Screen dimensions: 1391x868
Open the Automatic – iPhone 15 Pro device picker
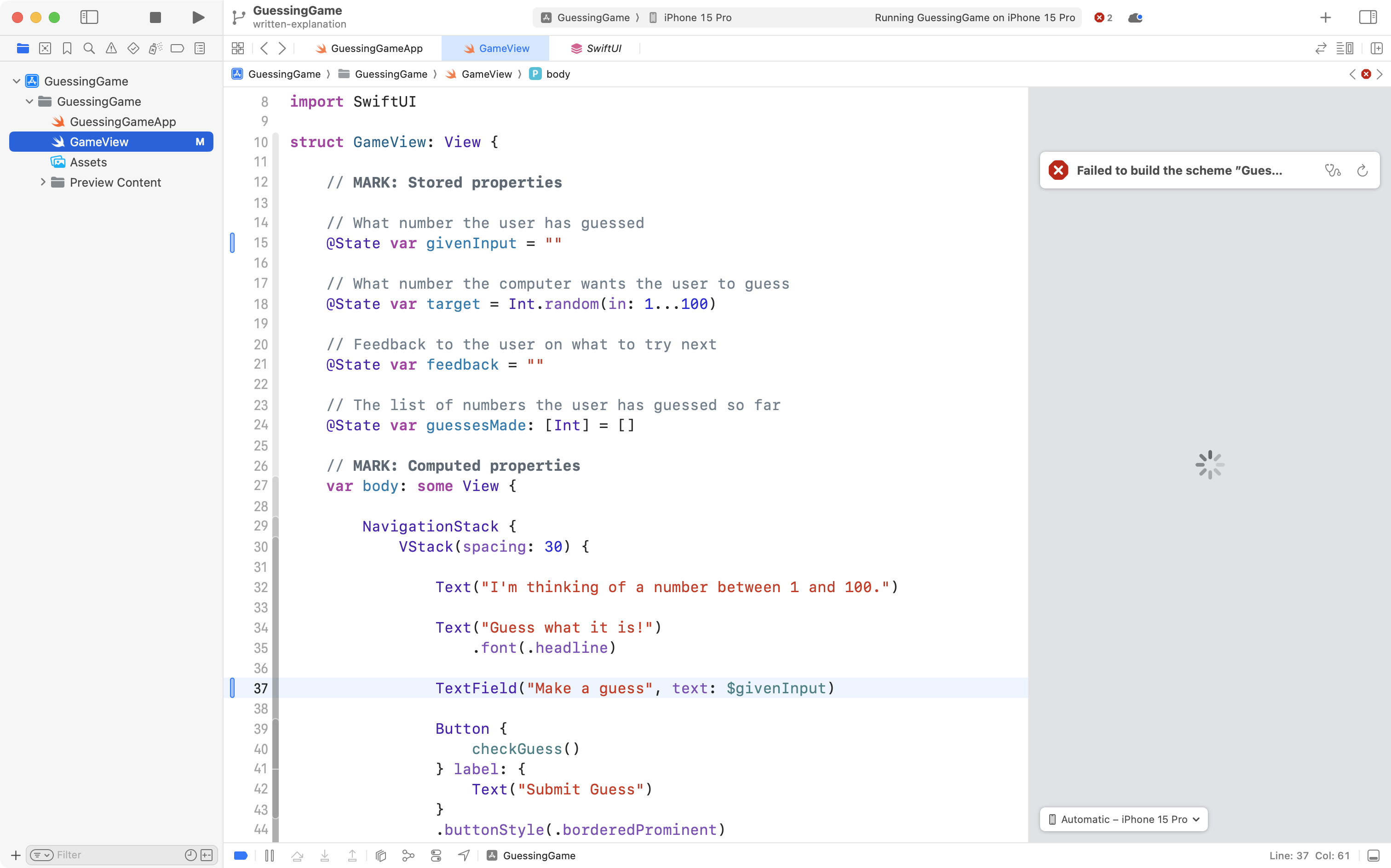pos(1123,819)
